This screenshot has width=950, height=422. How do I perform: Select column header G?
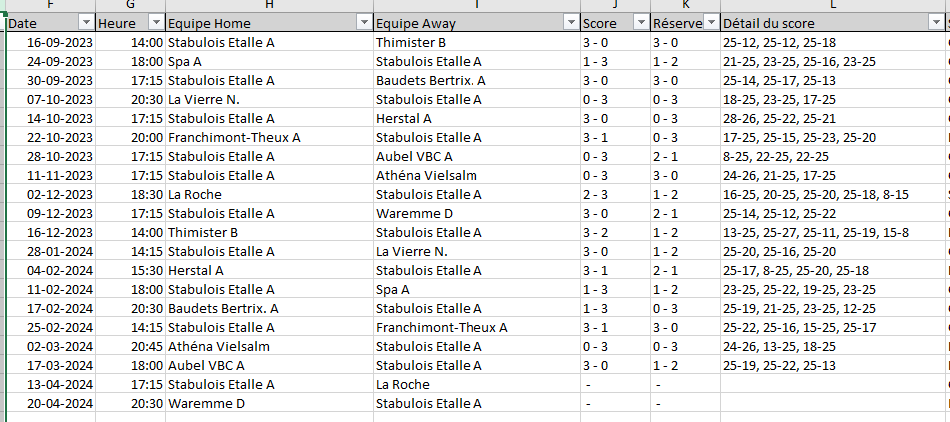click(130, 5)
